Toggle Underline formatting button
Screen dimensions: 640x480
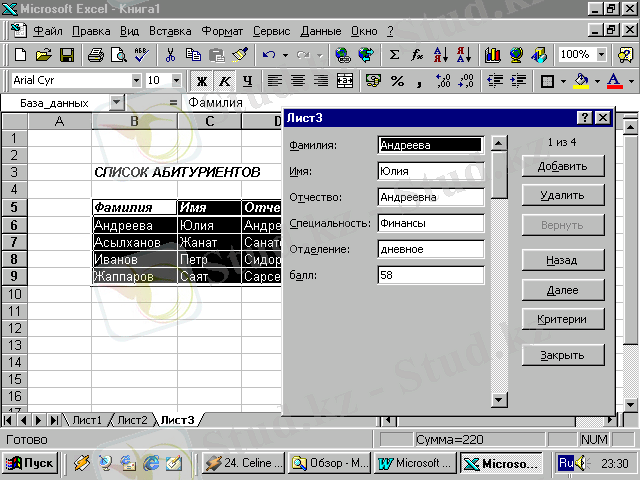(x=246, y=80)
